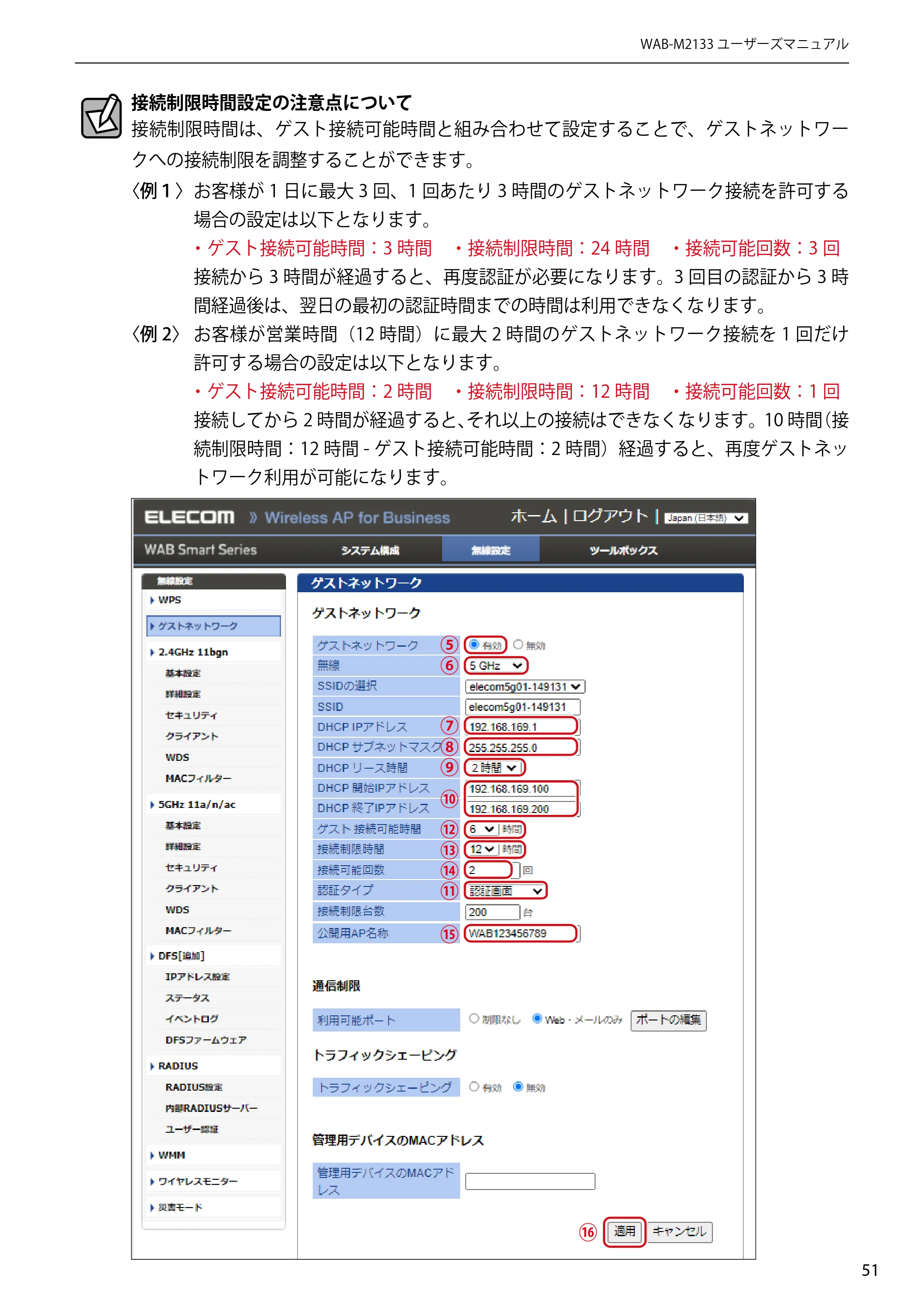Click the ポートの編集 button
This screenshot has height=1311, width=924.
(668, 1020)
